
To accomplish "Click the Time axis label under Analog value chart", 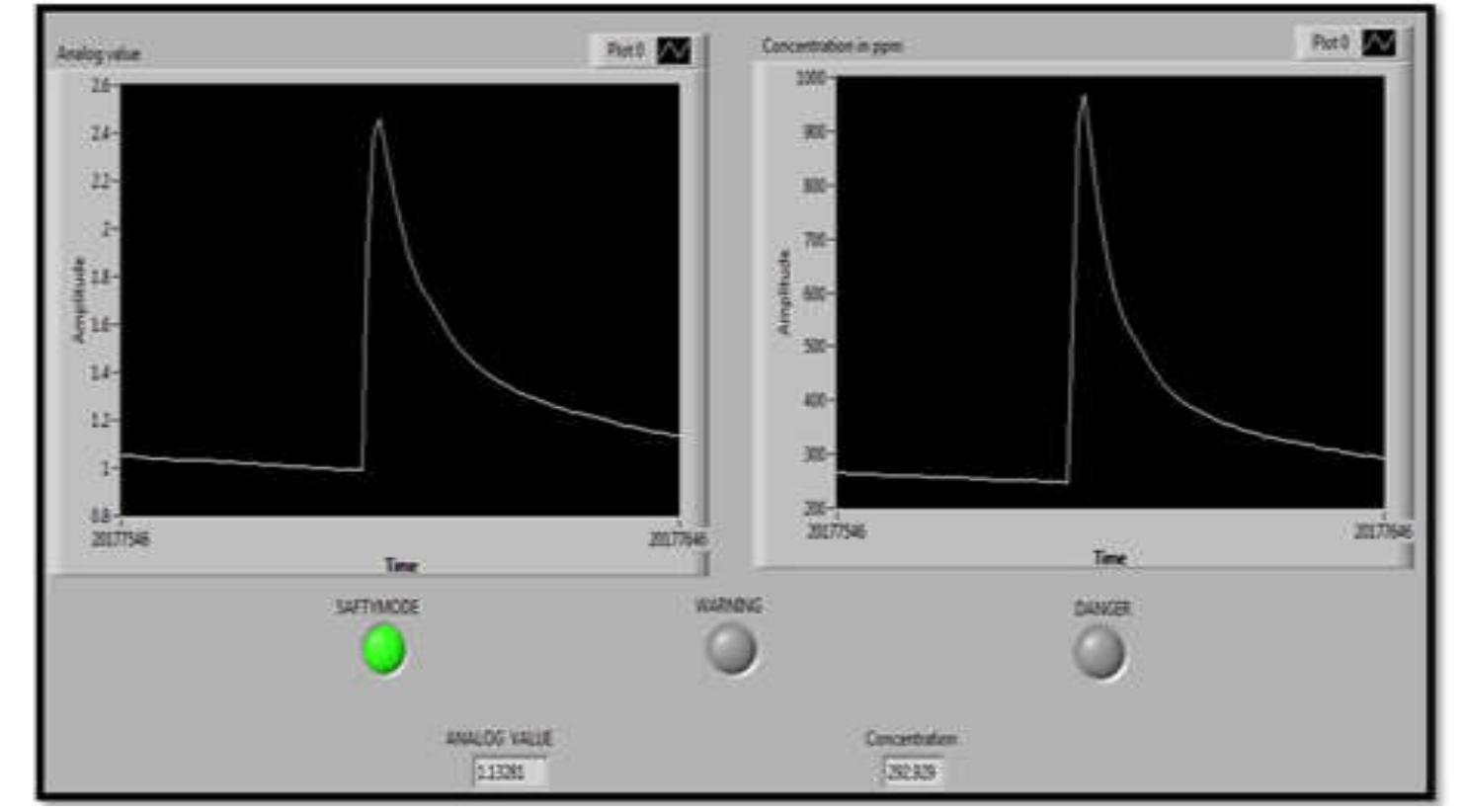I will pos(400,566).
